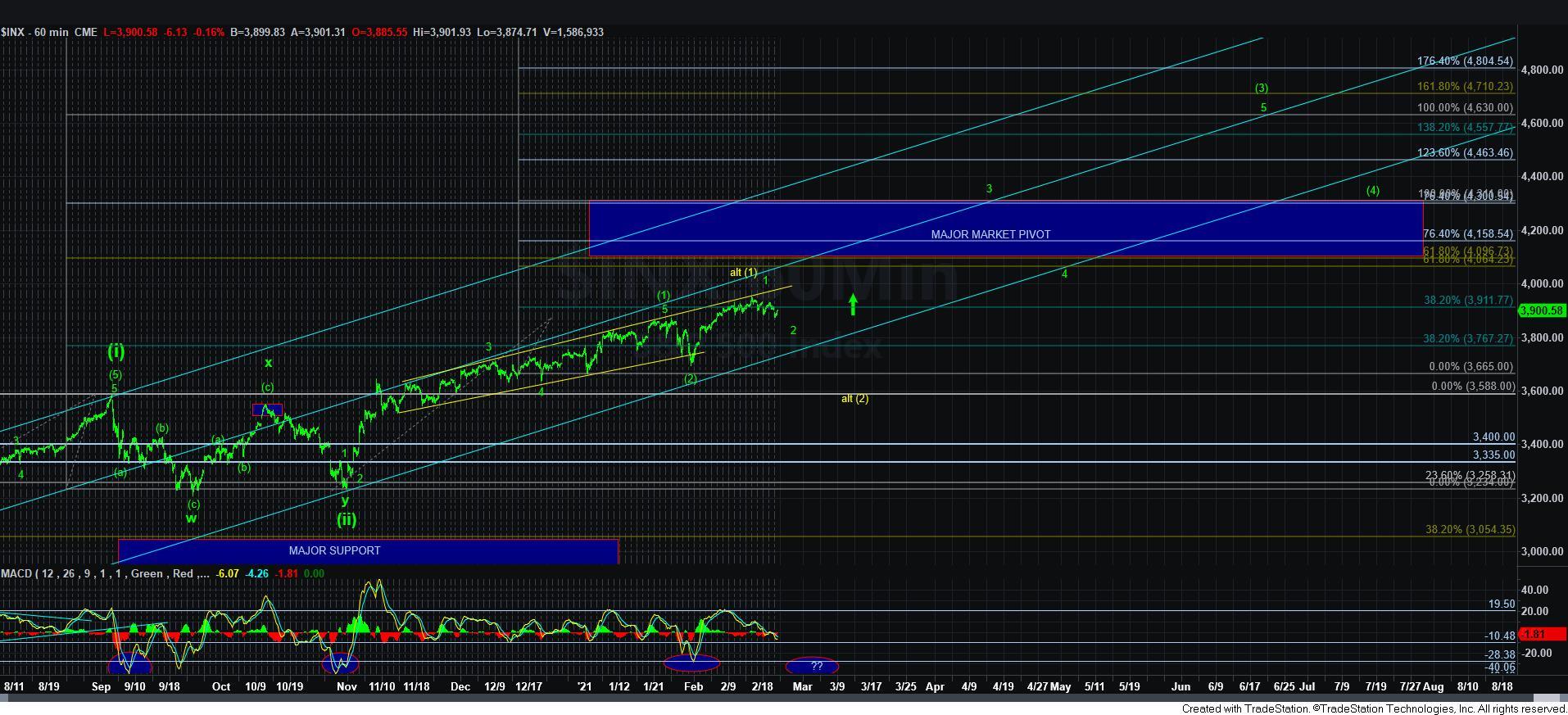
Task: Select the MAJOR MARKET PIVOT blue box
Action: [1006, 229]
